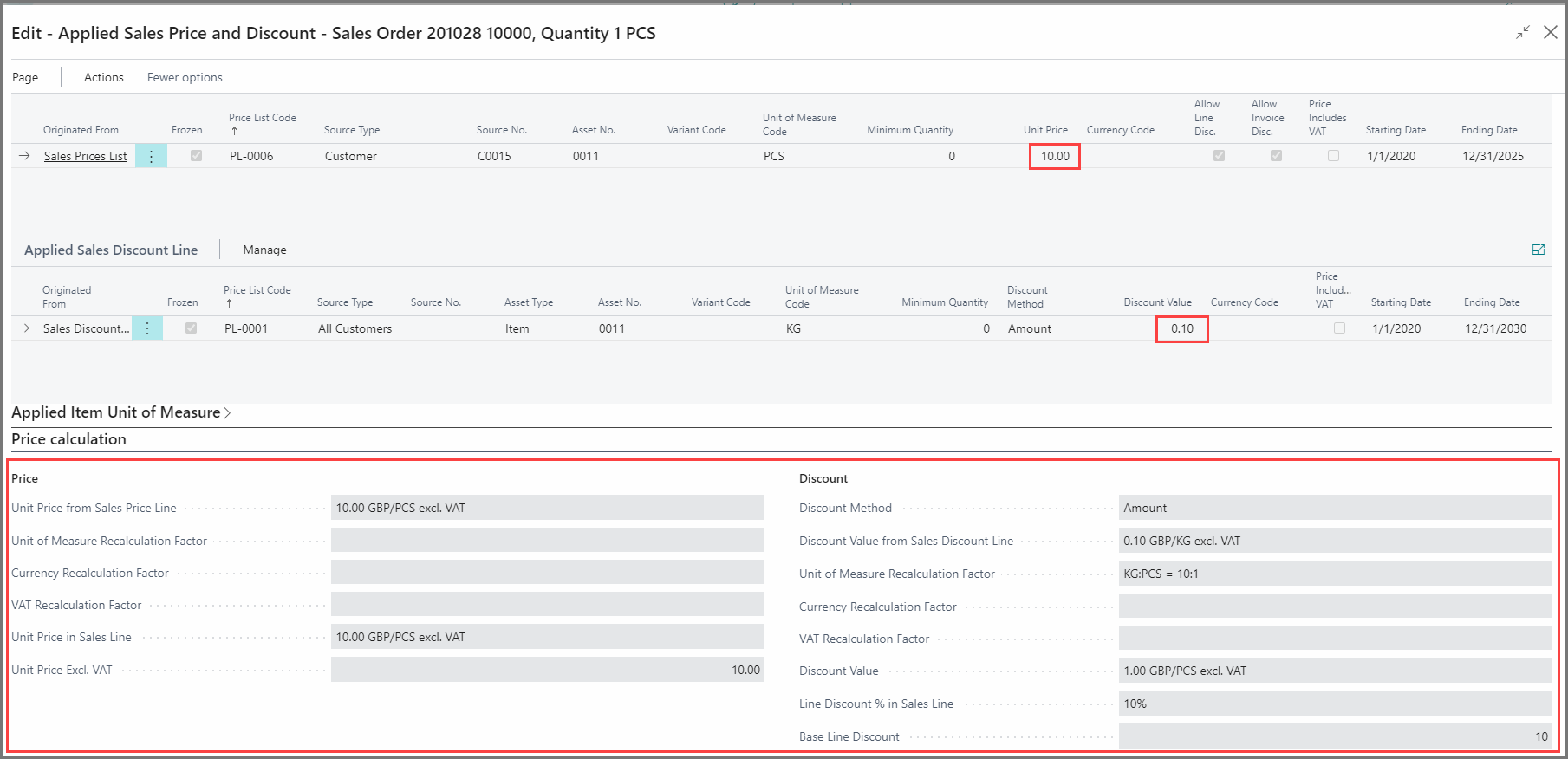The image size is (1568, 759).
Task: Open the Sales Prices List link
Action: [x=85, y=156]
